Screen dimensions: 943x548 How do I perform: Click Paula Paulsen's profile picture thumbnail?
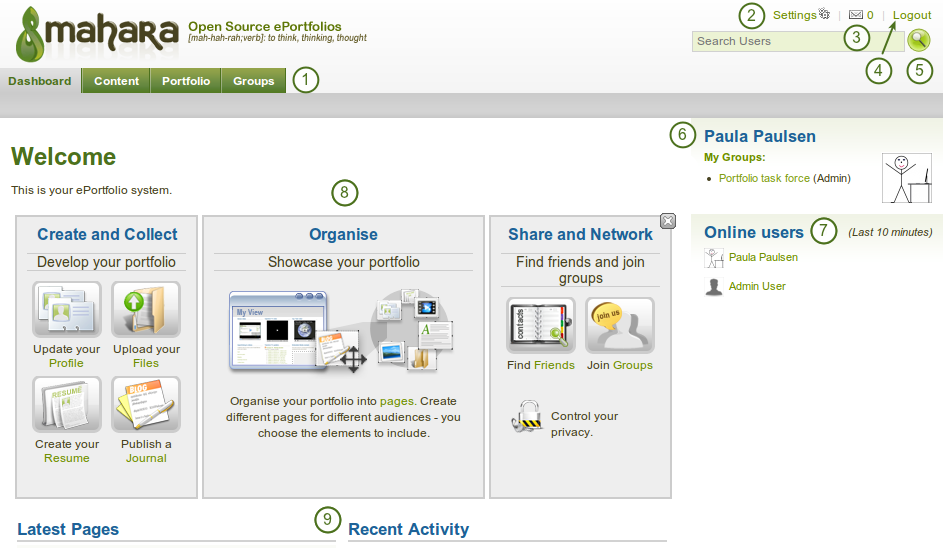click(x=906, y=178)
